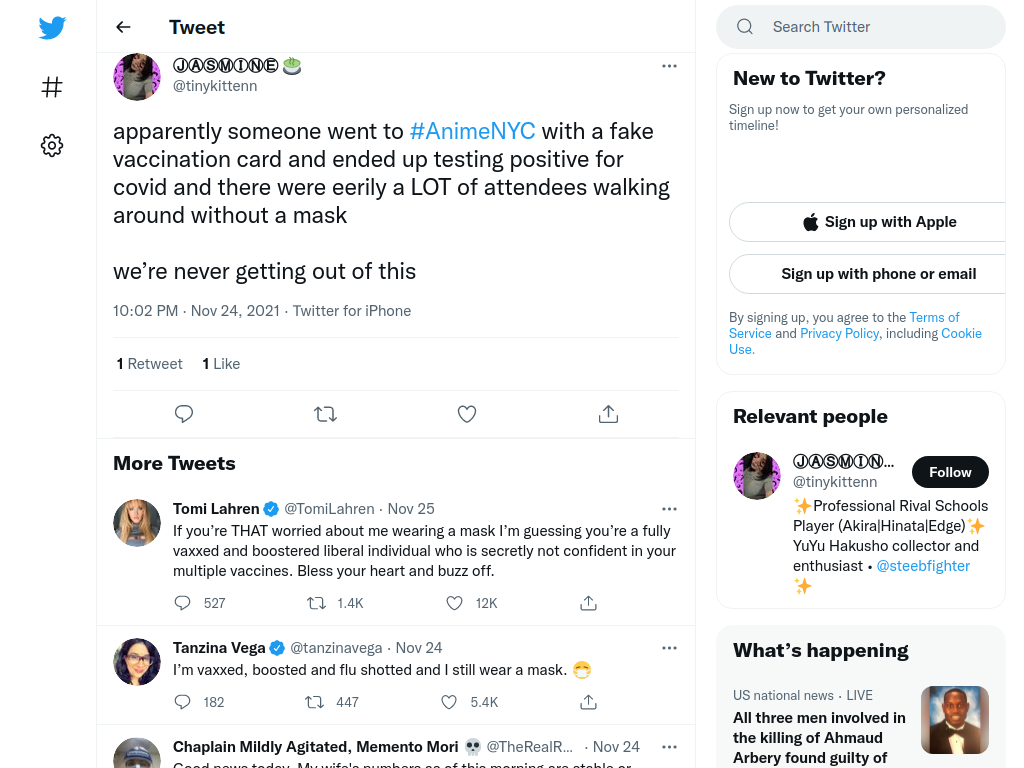Follow @tinykittenn in Relevant people

coord(950,472)
